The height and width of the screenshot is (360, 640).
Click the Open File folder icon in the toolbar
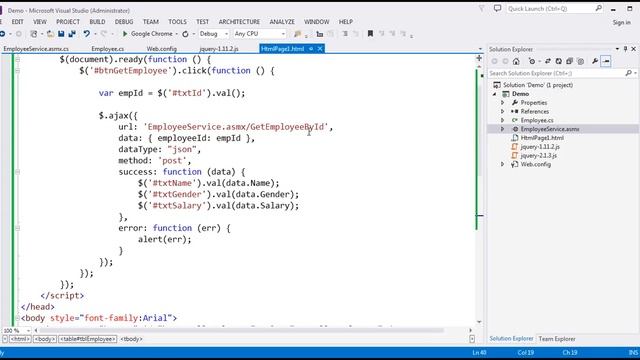click(50, 34)
